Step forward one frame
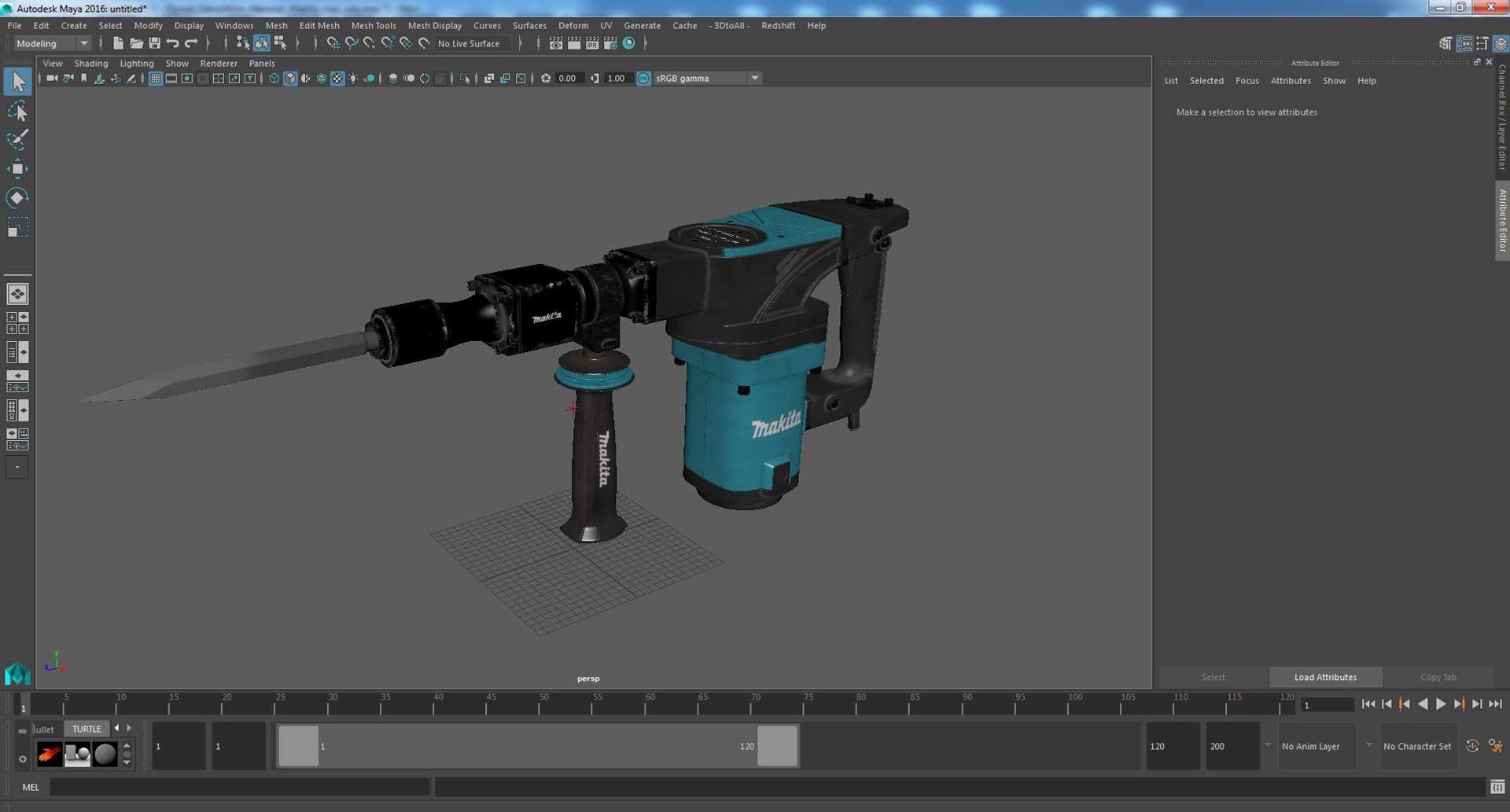The width and height of the screenshot is (1510, 812). [x=1477, y=704]
